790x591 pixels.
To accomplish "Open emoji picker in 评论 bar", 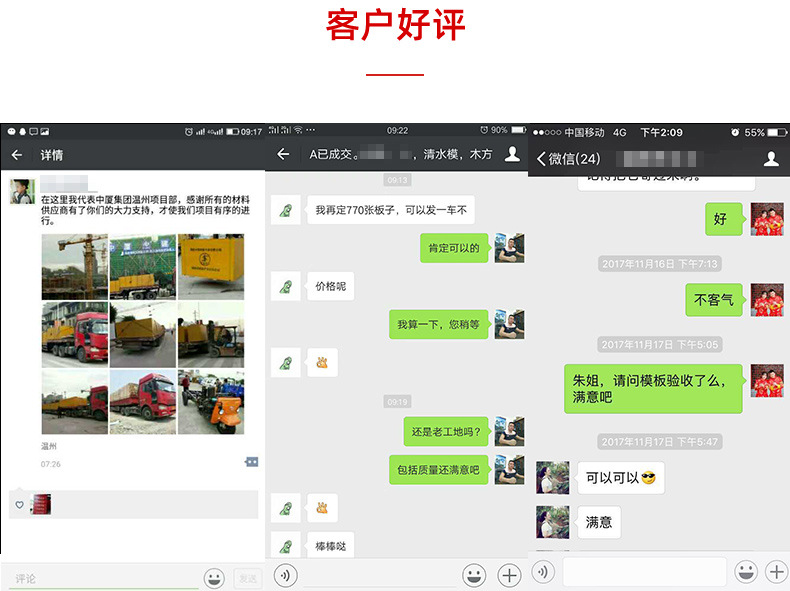I will coord(214,578).
